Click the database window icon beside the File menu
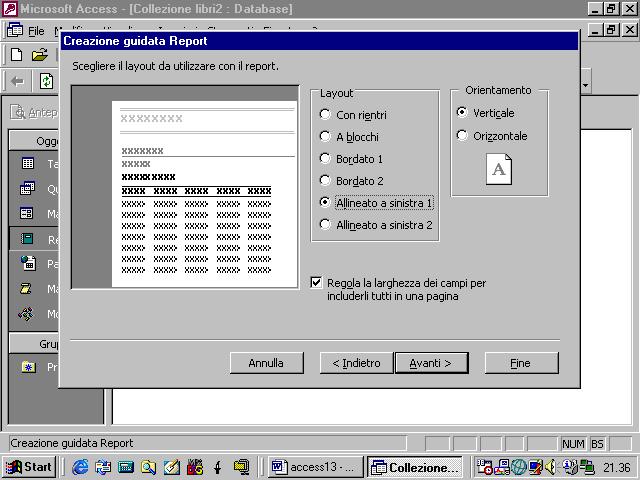This screenshot has width=640, height=480. click(x=15, y=30)
